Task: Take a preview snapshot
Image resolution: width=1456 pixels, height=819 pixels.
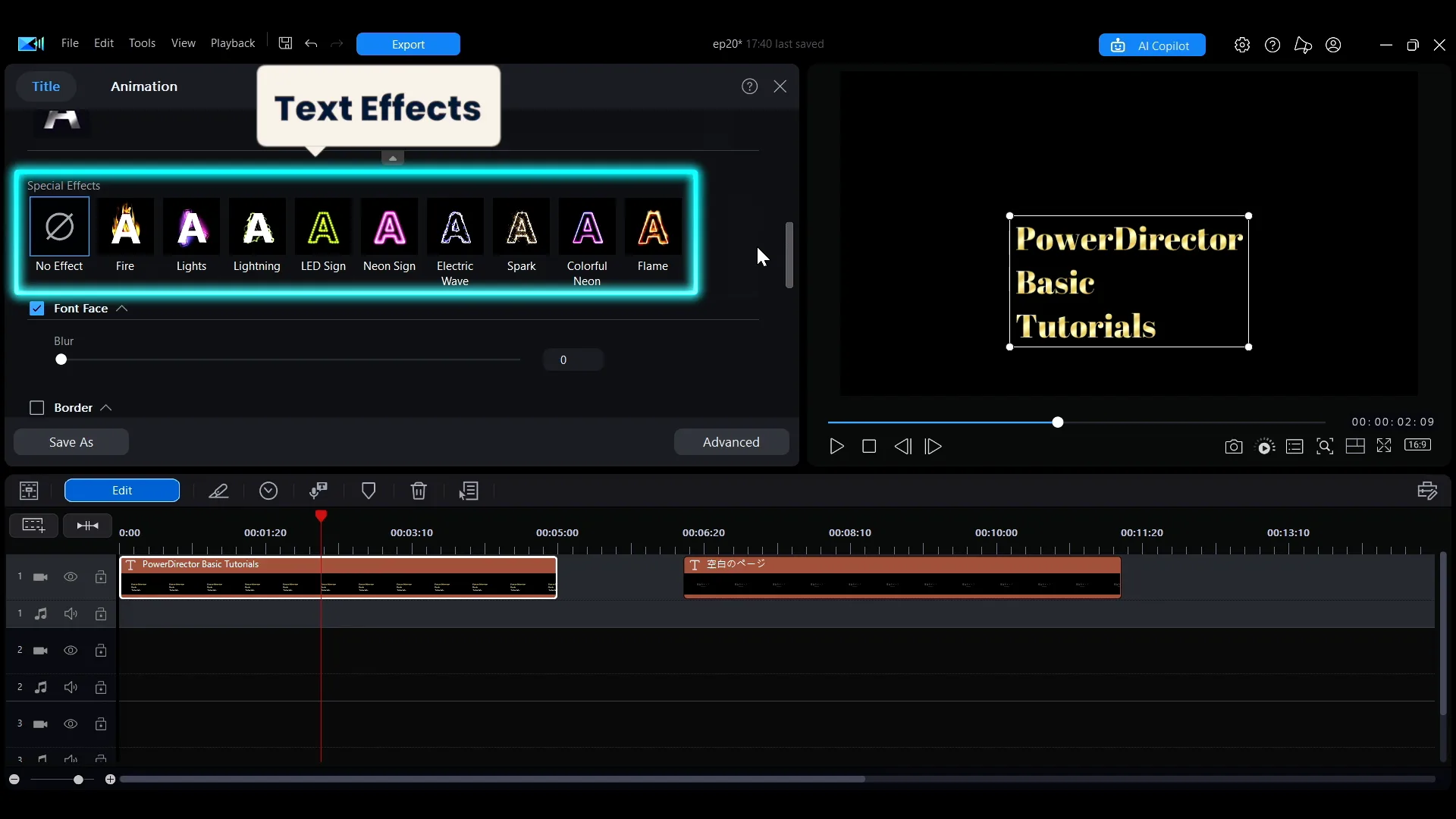Action: click(1234, 447)
